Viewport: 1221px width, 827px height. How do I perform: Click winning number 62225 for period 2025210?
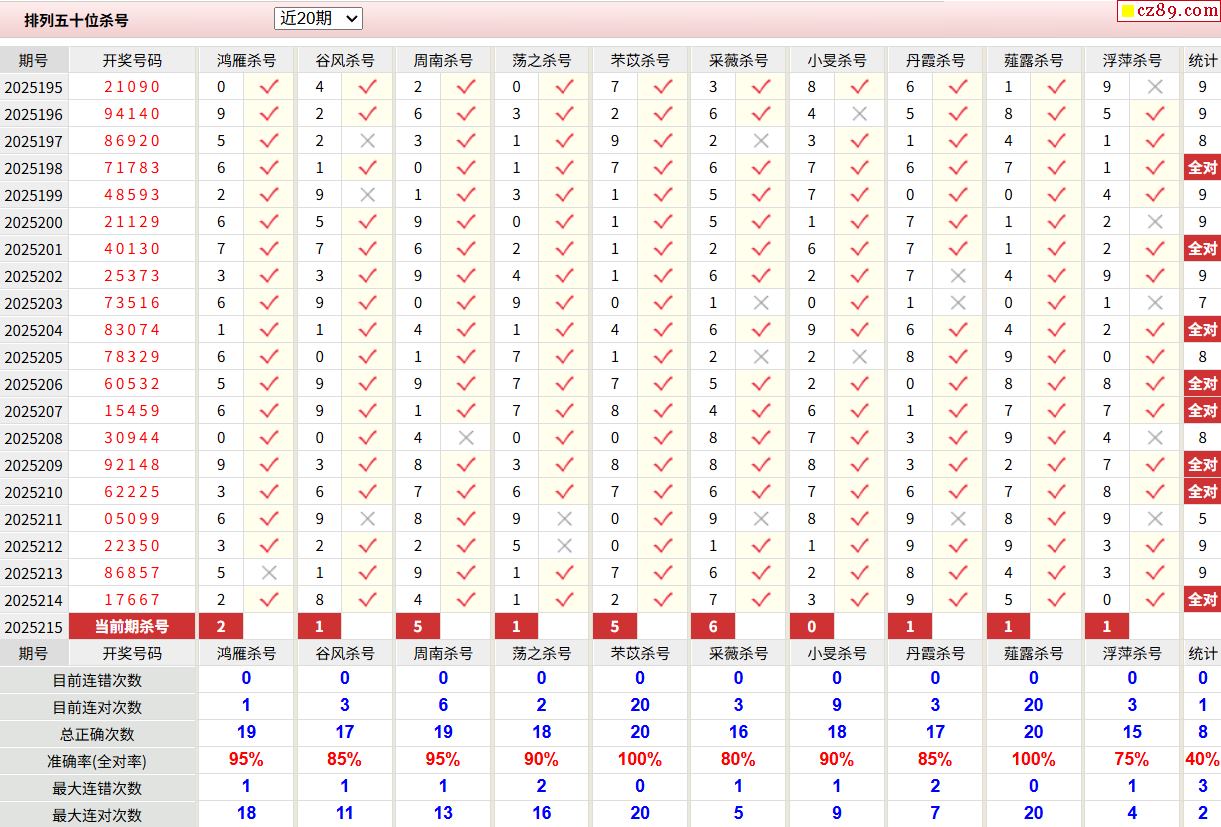pos(132,492)
